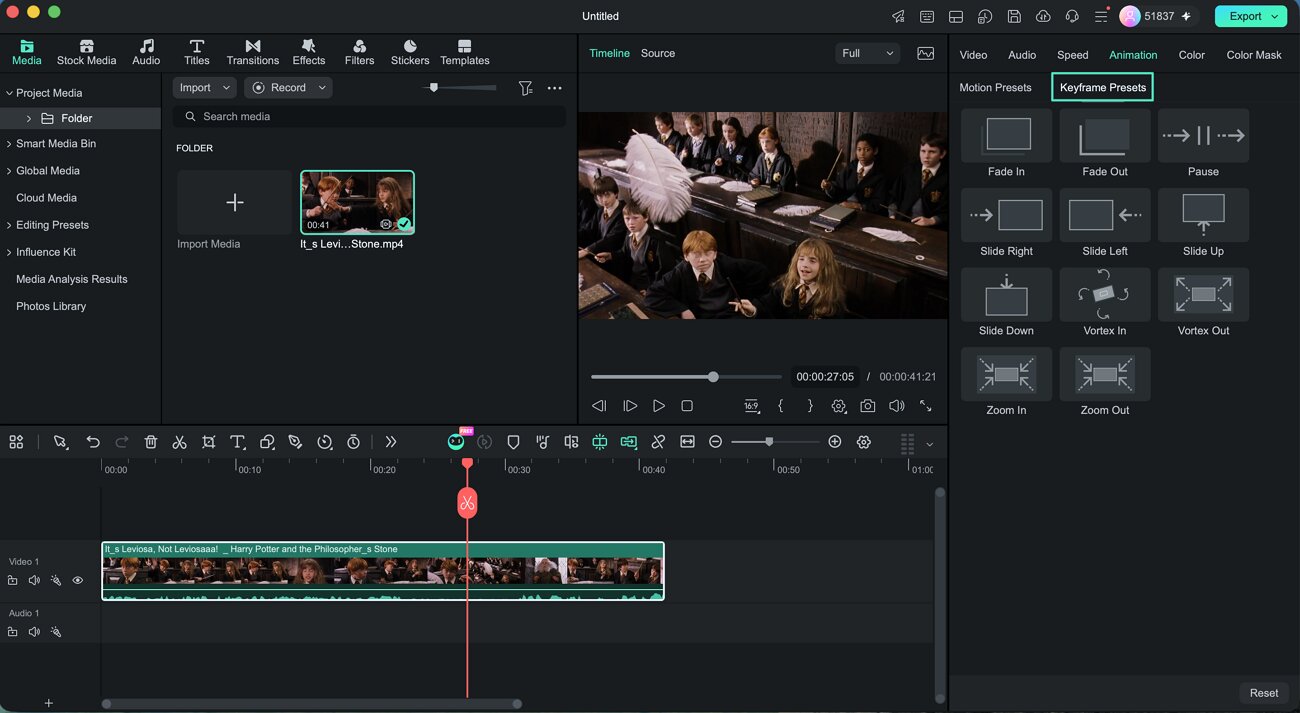Image resolution: width=1300 pixels, height=713 pixels.
Task: Step back one frame in preview
Action: click(599, 406)
